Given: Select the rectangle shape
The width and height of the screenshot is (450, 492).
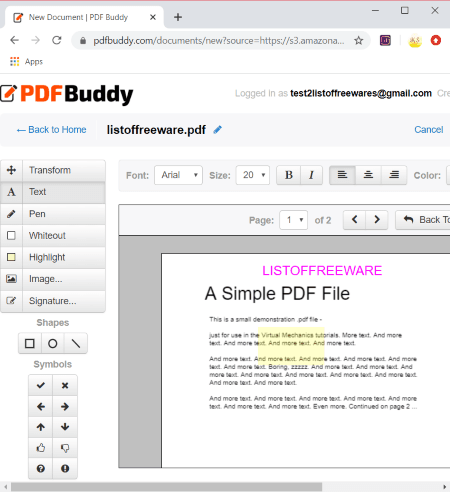Looking at the screenshot, I should [30, 343].
